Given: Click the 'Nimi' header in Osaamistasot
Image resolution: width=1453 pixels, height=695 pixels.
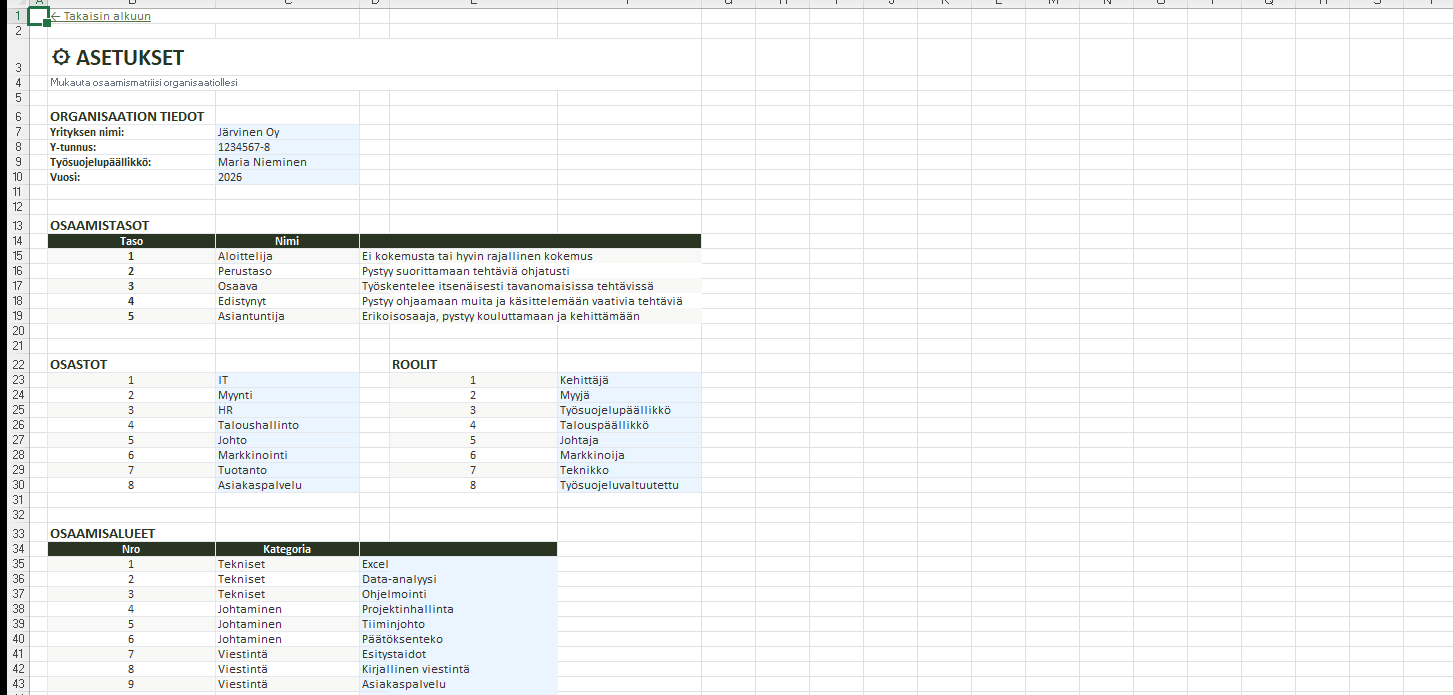Looking at the screenshot, I should coord(287,241).
